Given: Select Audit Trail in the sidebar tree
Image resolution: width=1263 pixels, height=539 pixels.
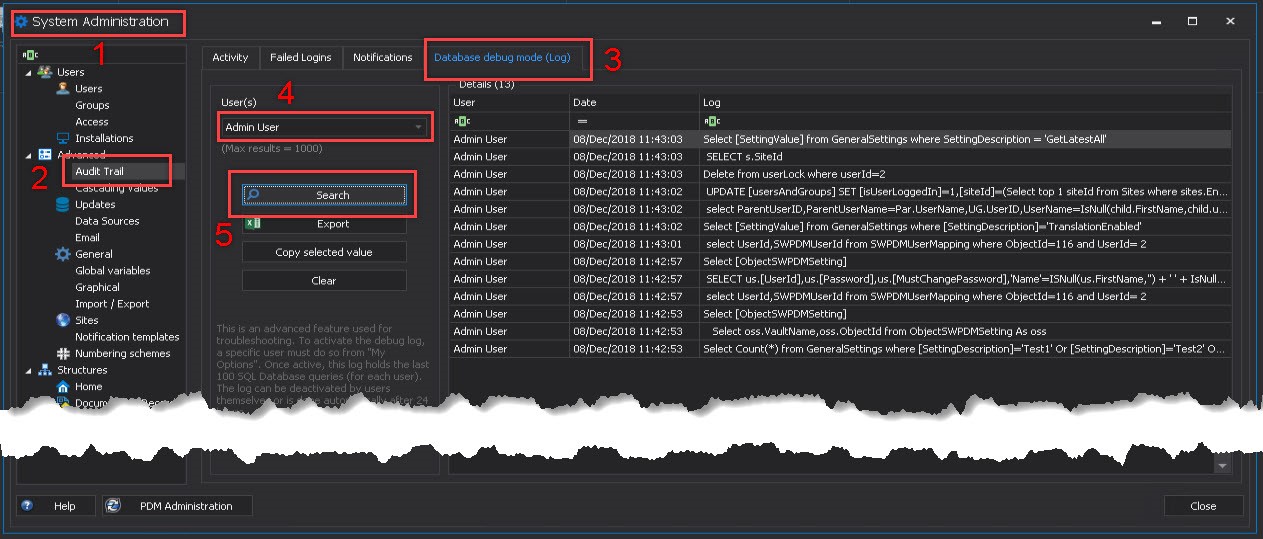Looking at the screenshot, I should (99, 171).
